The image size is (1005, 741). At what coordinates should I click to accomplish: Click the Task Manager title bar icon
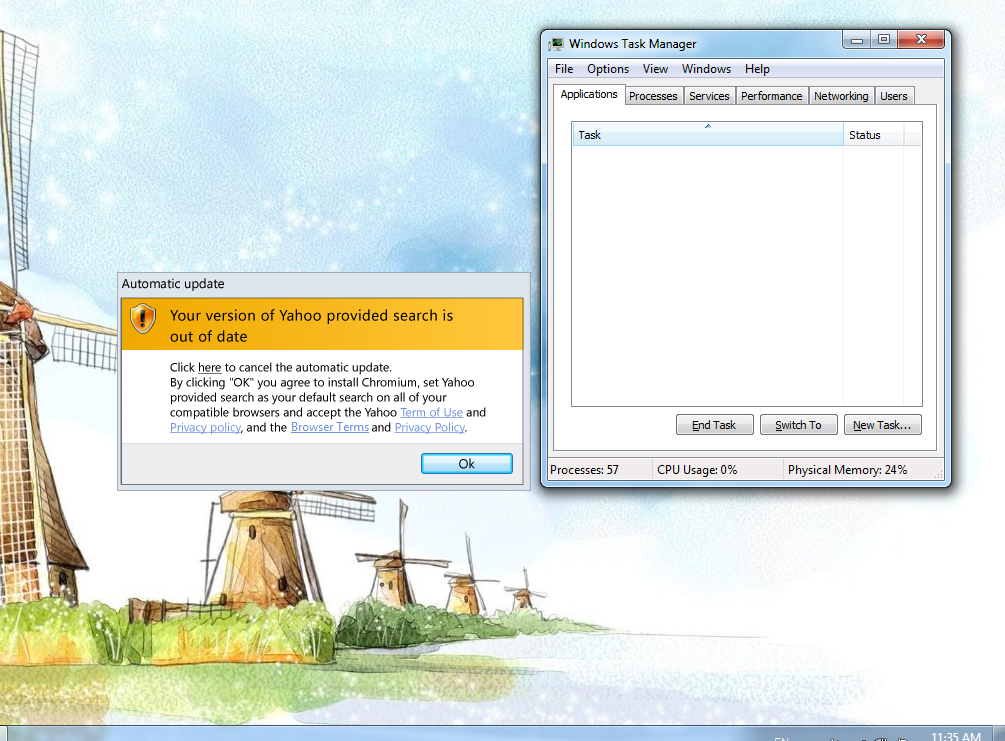point(557,43)
